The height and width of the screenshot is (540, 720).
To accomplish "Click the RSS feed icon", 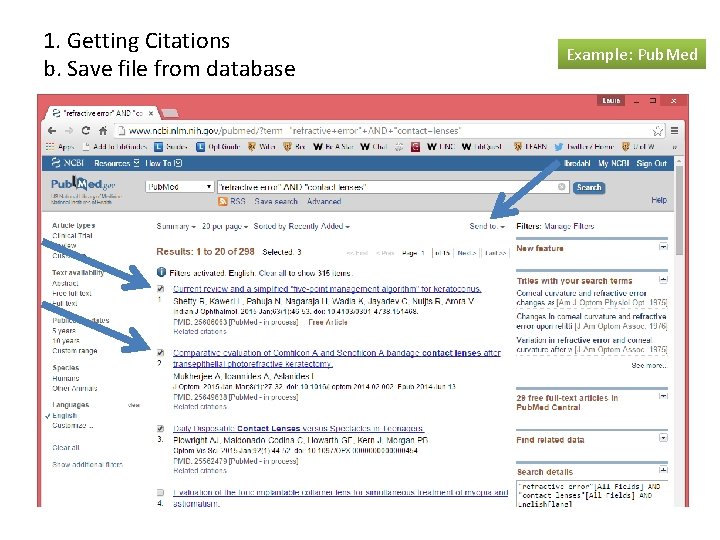I will click(x=223, y=201).
